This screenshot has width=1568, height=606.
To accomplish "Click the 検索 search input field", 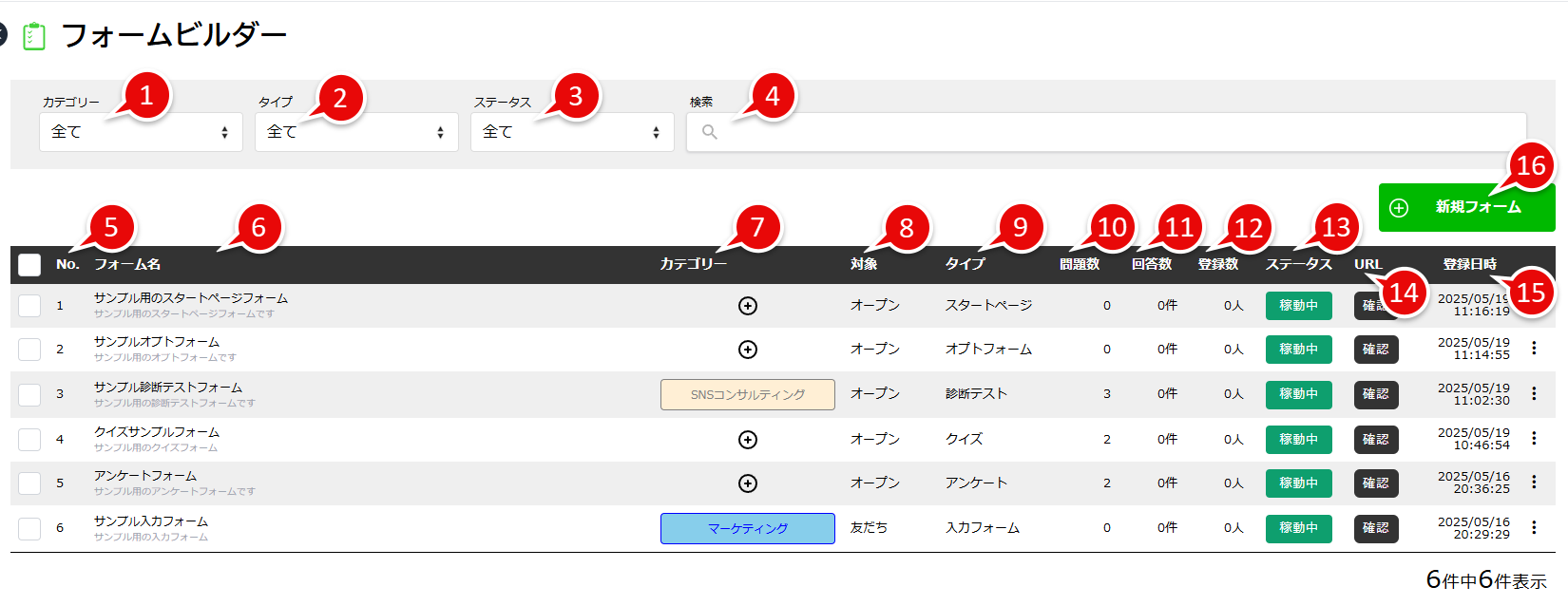I will (x=1106, y=132).
